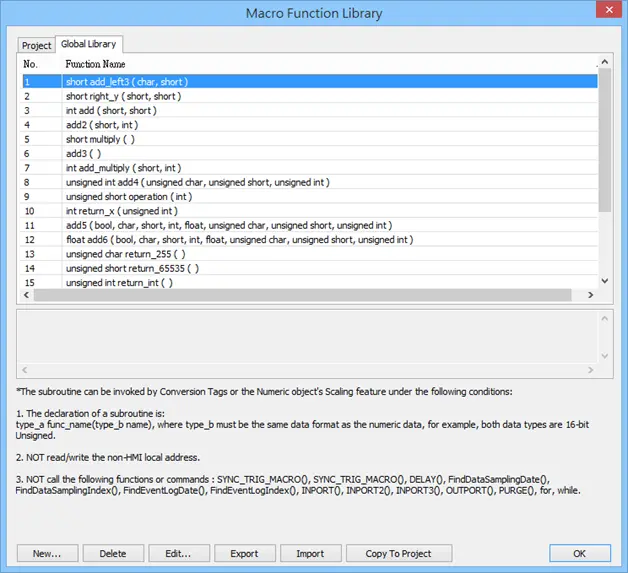
Task: Click description pane scroll left arrow
Action: tap(25, 370)
